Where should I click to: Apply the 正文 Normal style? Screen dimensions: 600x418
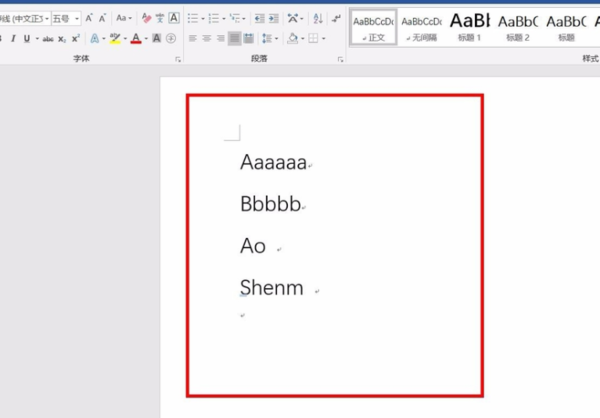point(373,28)
